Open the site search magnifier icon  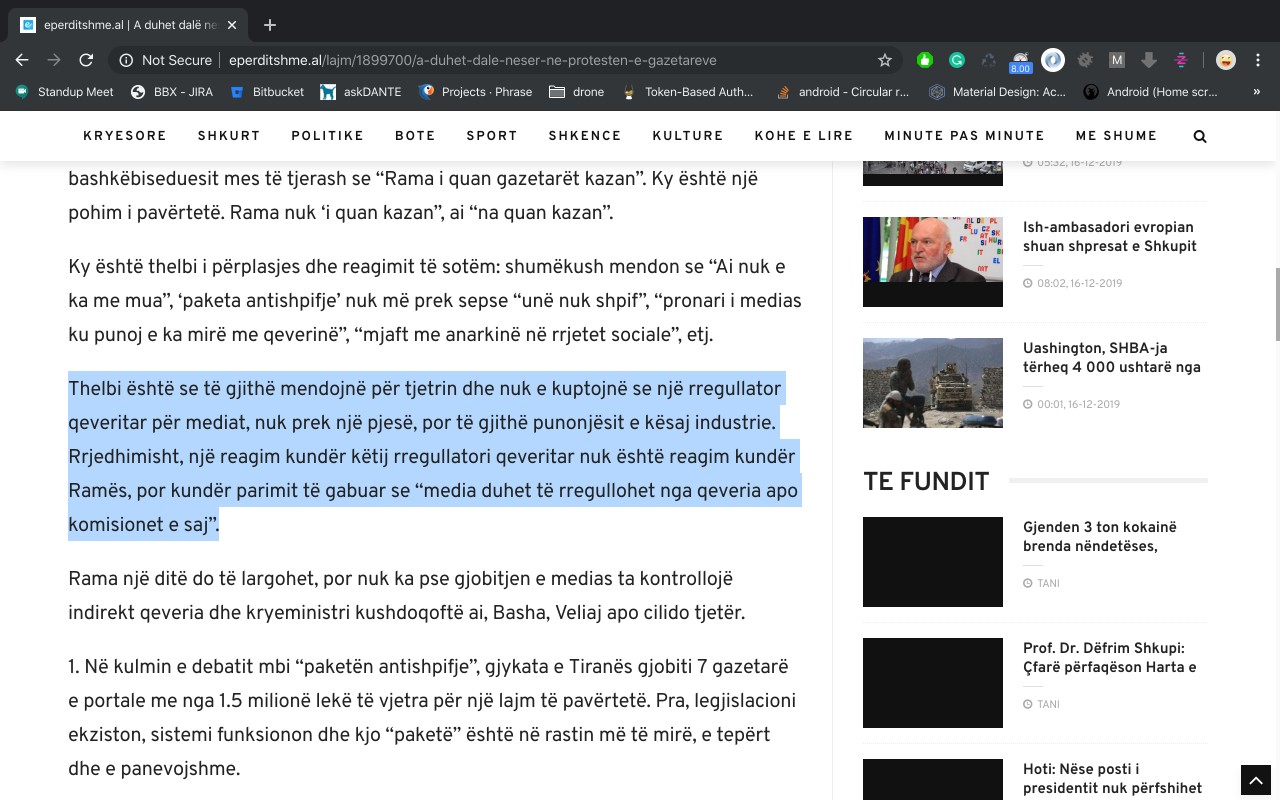pos(1200,136)
